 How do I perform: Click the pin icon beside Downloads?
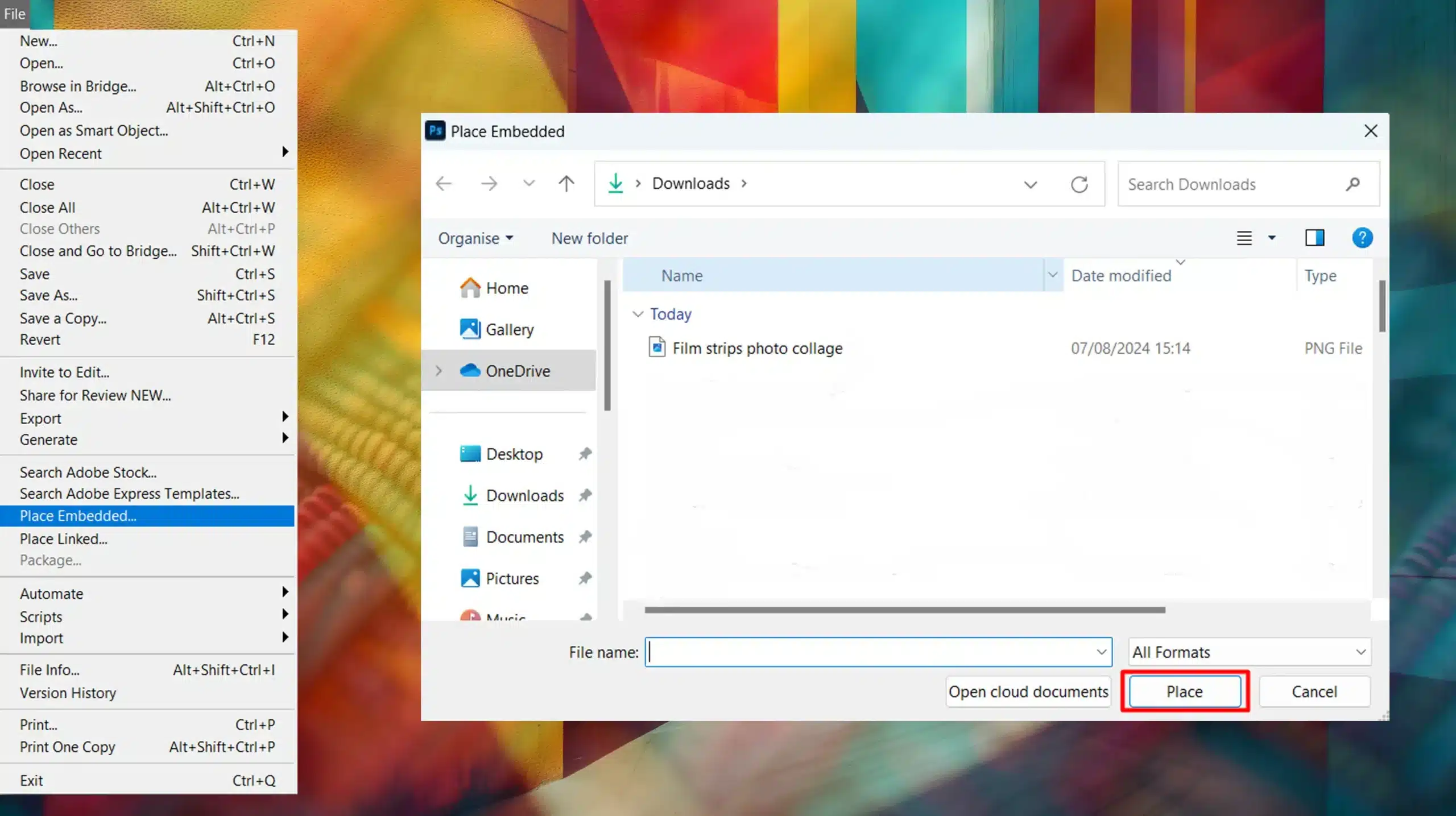tap(585, 495)
